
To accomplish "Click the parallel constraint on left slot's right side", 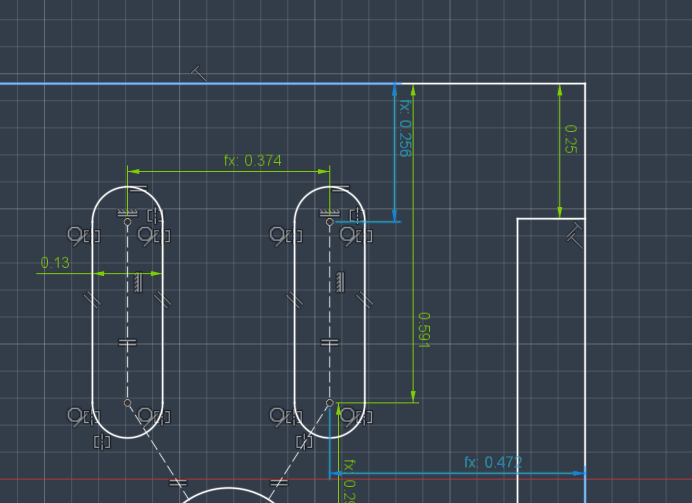I will point(162,300).
